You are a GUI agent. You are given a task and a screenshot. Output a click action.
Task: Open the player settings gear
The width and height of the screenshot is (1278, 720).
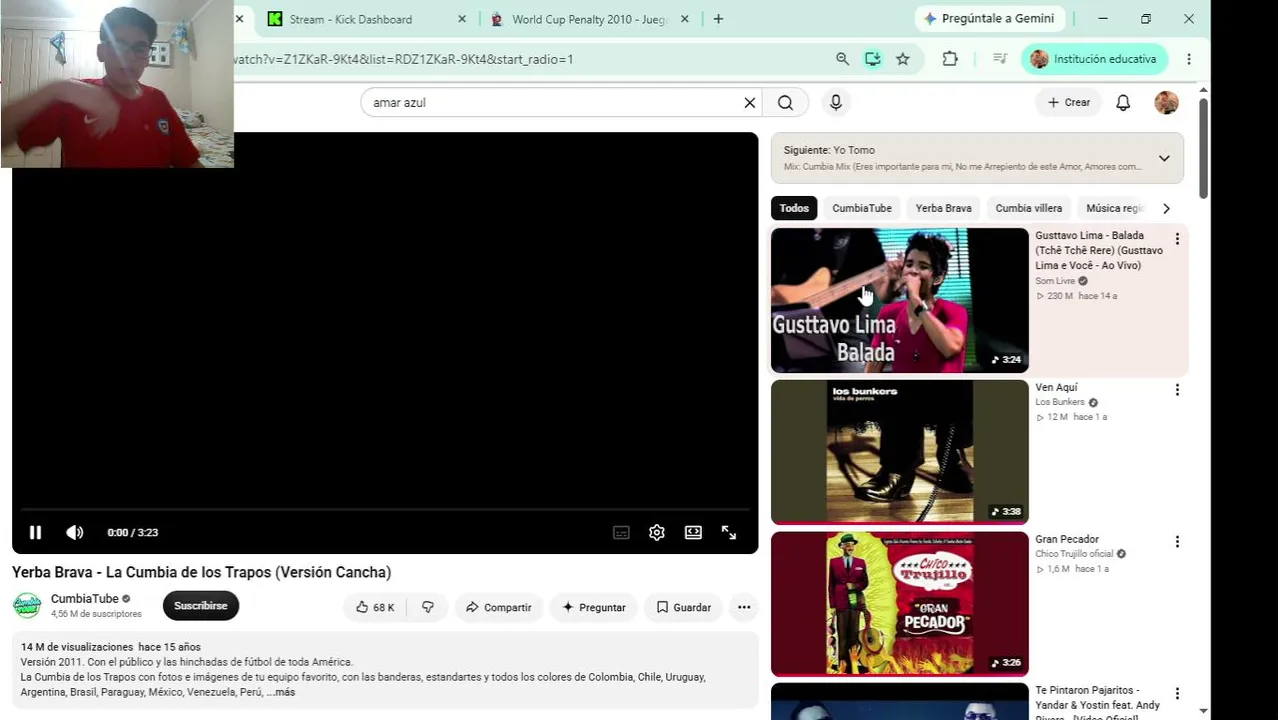657,533
